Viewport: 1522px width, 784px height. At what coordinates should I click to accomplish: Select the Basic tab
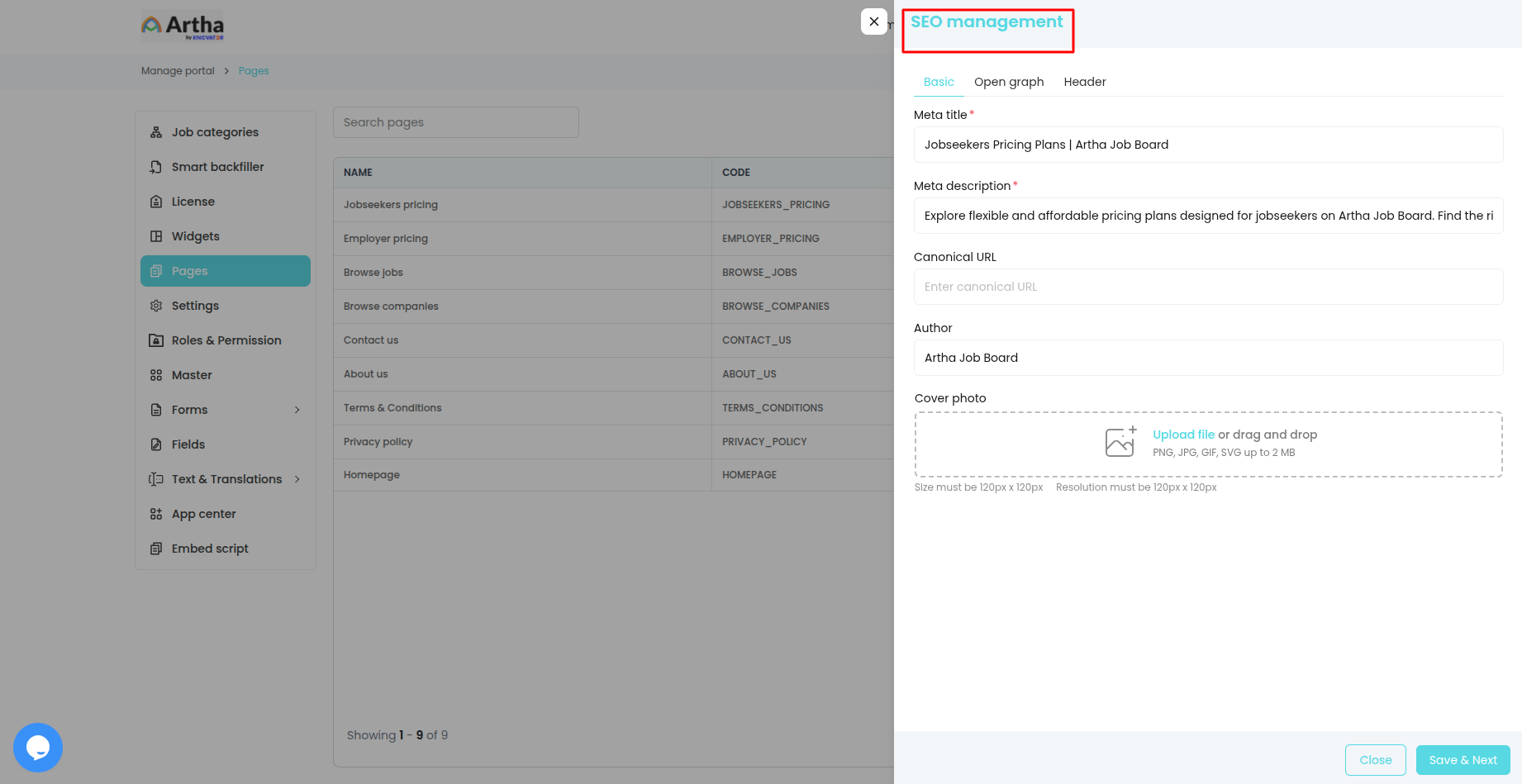(x=939, y=82)
